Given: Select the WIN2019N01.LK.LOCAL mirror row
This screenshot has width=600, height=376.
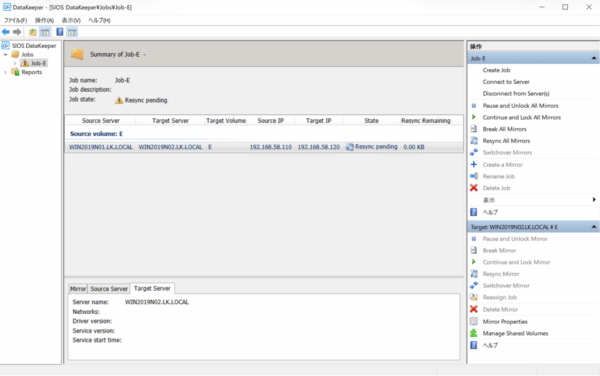Looking at the screenshot, I should point(264,147).
